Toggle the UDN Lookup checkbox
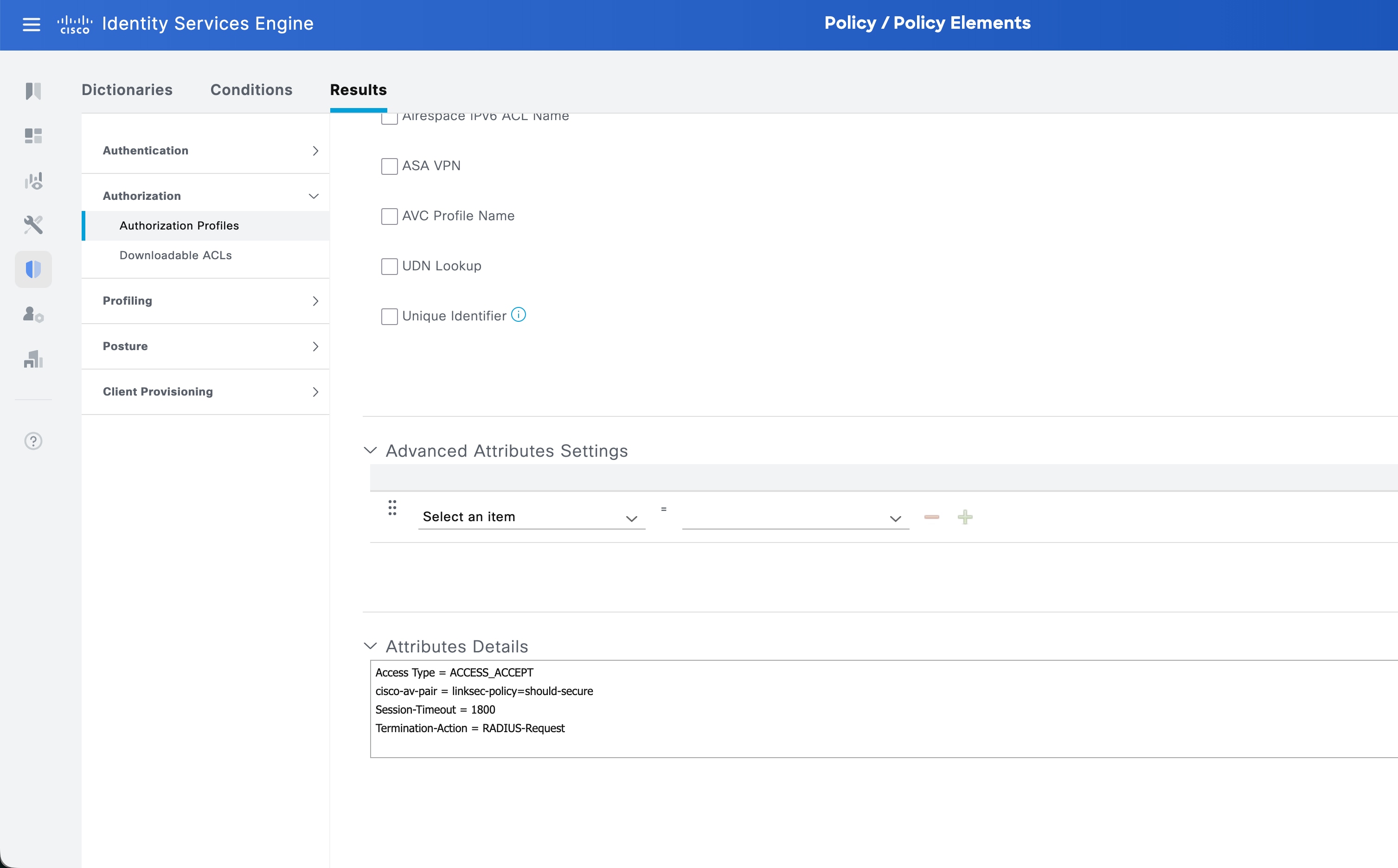Screen dimensions: 1398x868 (x=389, y=266)
